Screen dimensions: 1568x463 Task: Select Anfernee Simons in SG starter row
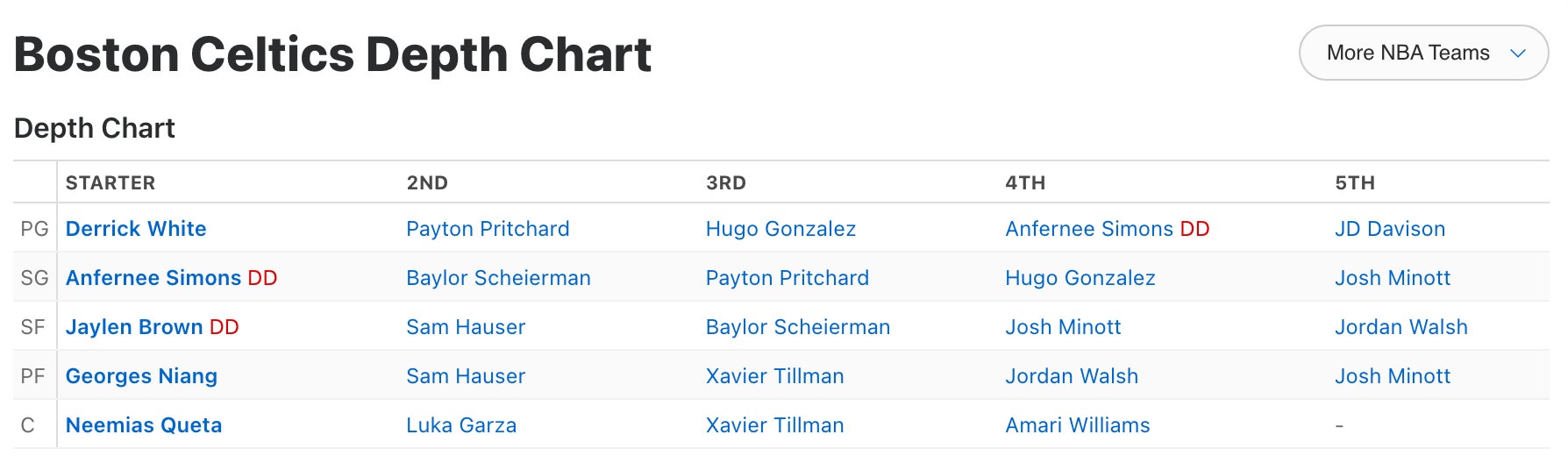pyautogui.click(x=153, y=278)
